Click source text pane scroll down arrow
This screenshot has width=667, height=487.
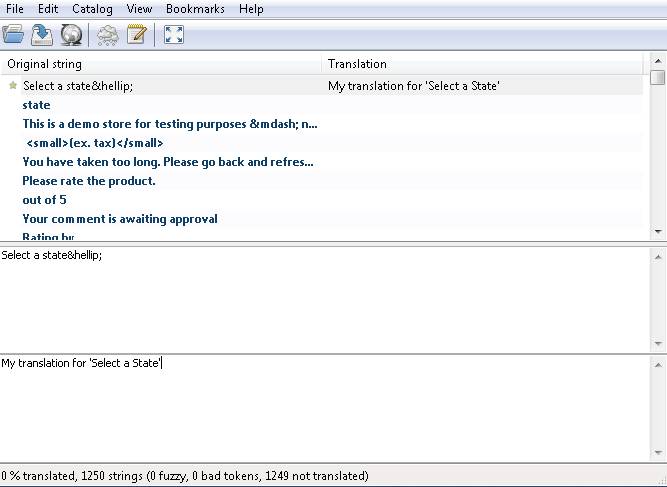[658, 343]
